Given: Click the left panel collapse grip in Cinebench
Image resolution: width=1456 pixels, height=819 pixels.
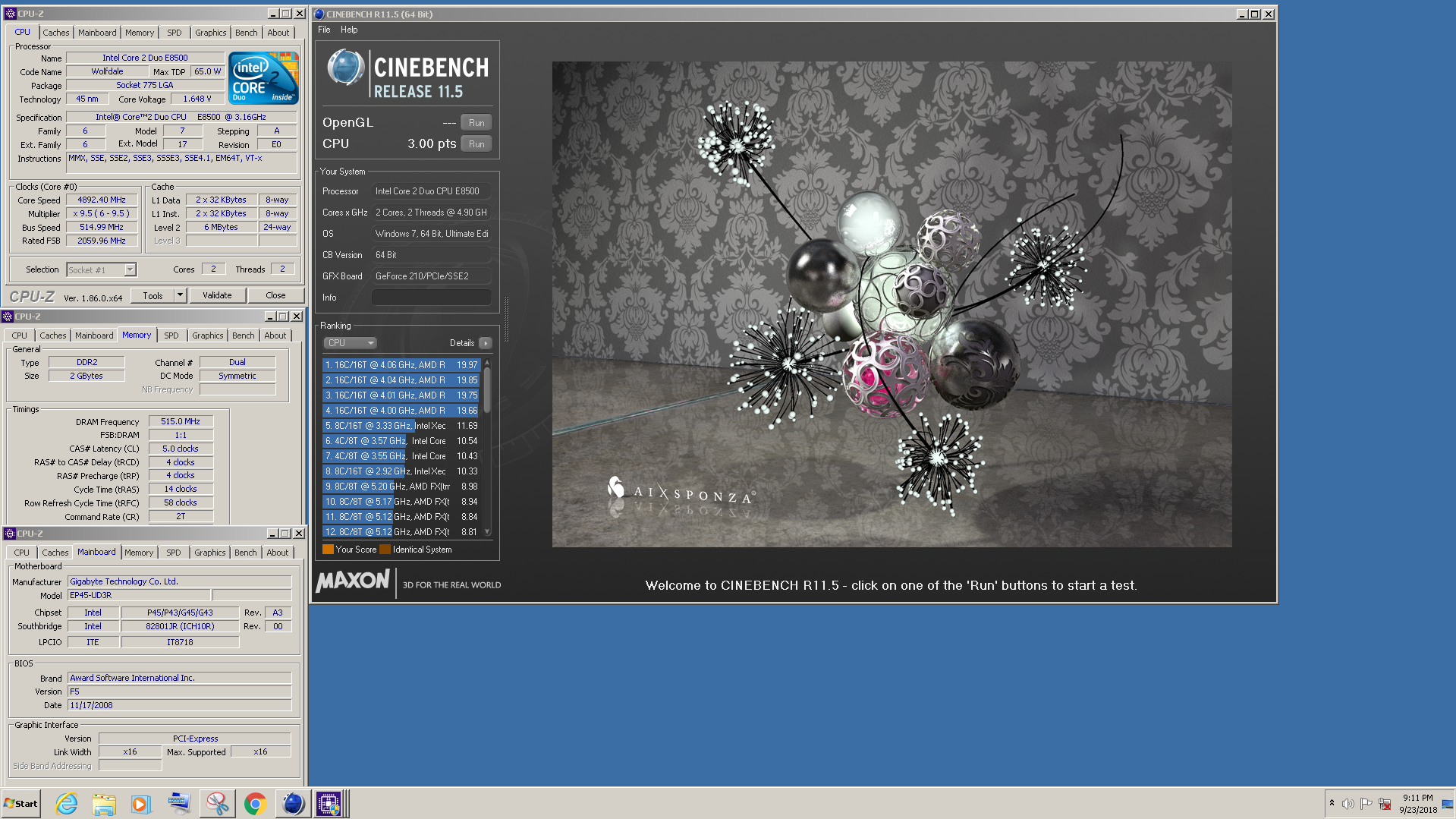Looking at the screenshot, I should [x=506, y=319].
